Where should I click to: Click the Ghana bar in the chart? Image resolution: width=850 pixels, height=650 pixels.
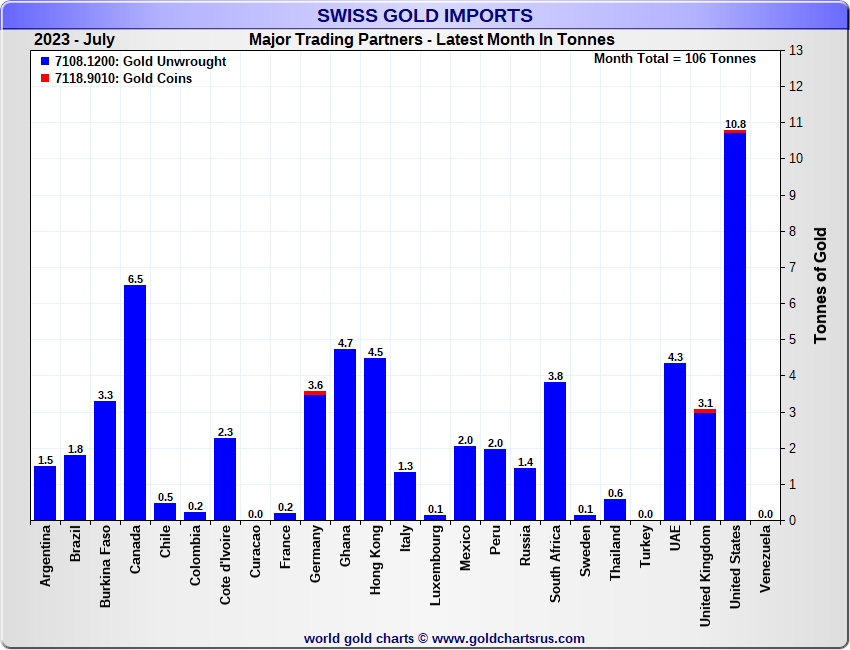(345, 435)
